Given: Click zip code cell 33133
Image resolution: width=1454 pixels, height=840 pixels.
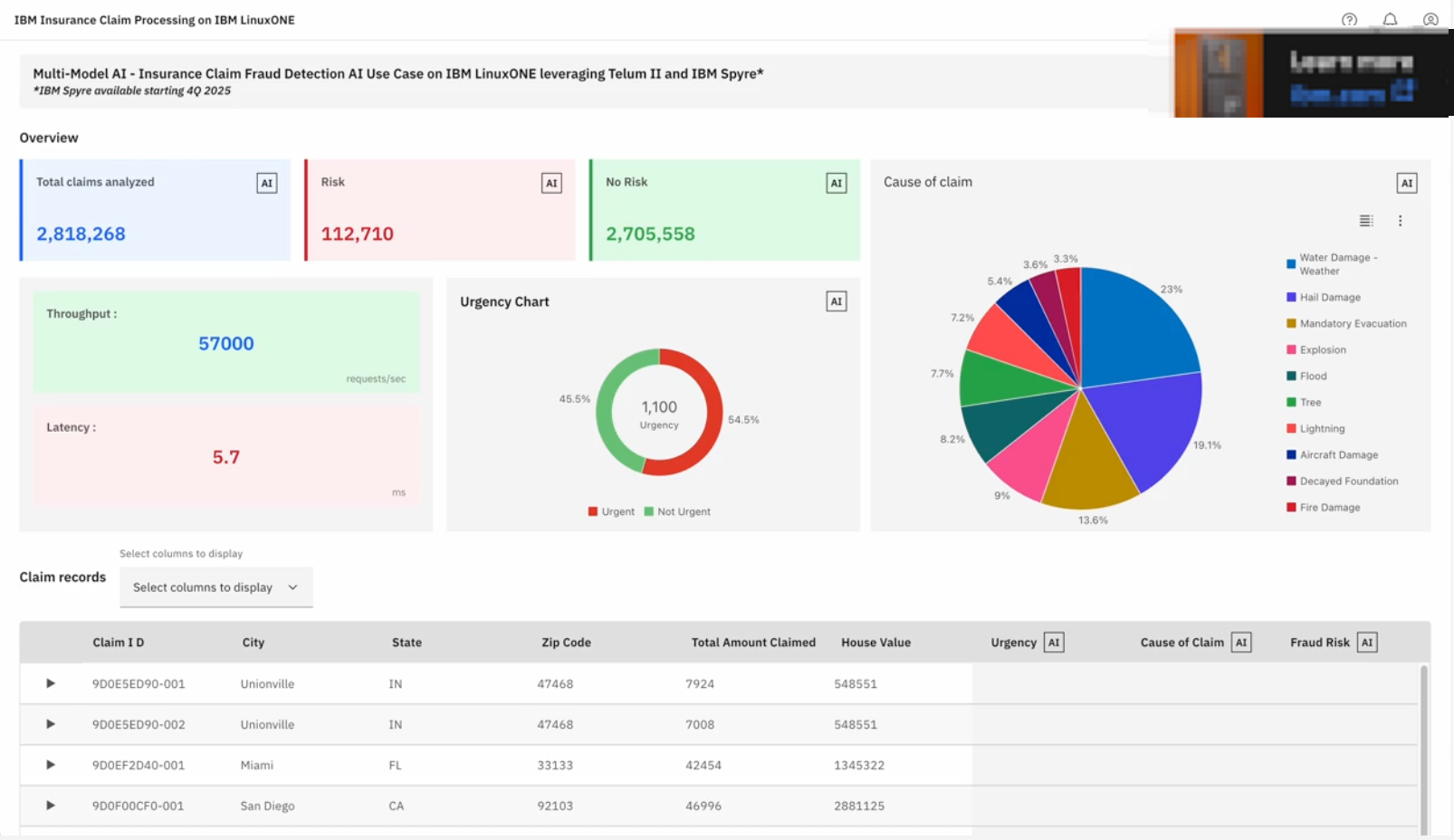Looking at the screenshot, I should pos(555,765).
